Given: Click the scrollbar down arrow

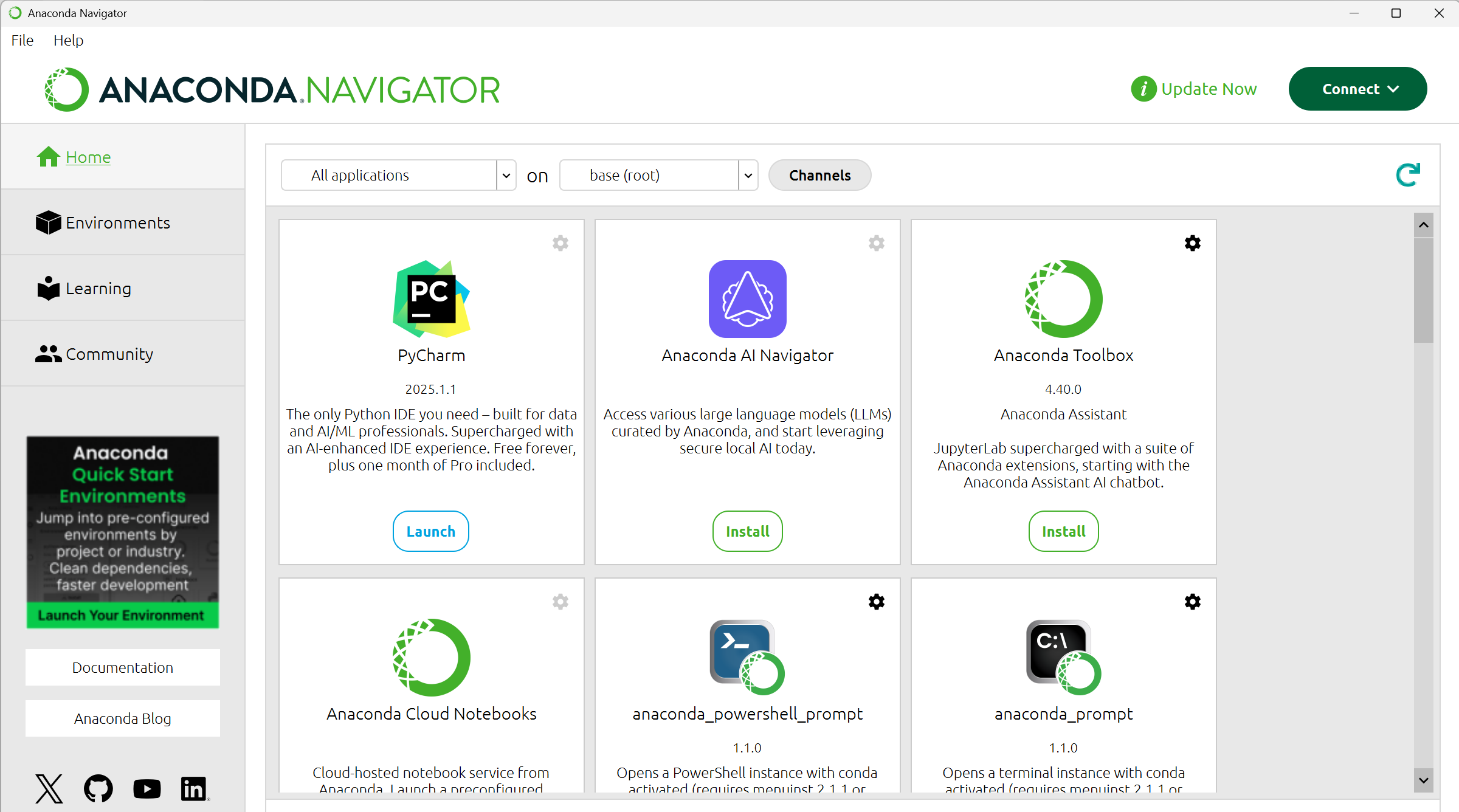Looking at the screenshot, I should click(1423, 780).
